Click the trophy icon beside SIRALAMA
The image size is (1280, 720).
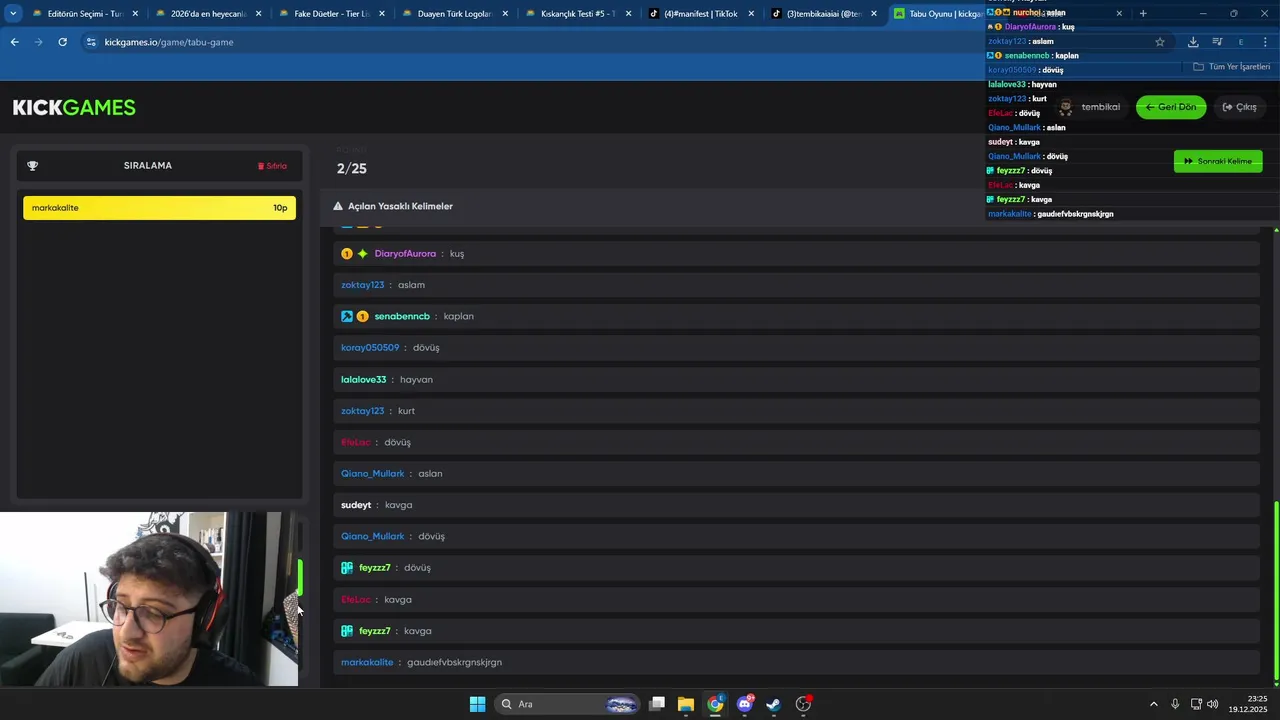[33, 166]
